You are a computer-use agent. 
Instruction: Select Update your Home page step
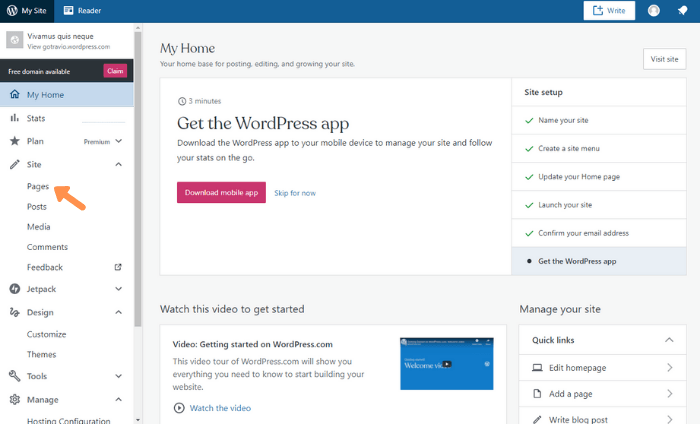click(x=599, y=177)
